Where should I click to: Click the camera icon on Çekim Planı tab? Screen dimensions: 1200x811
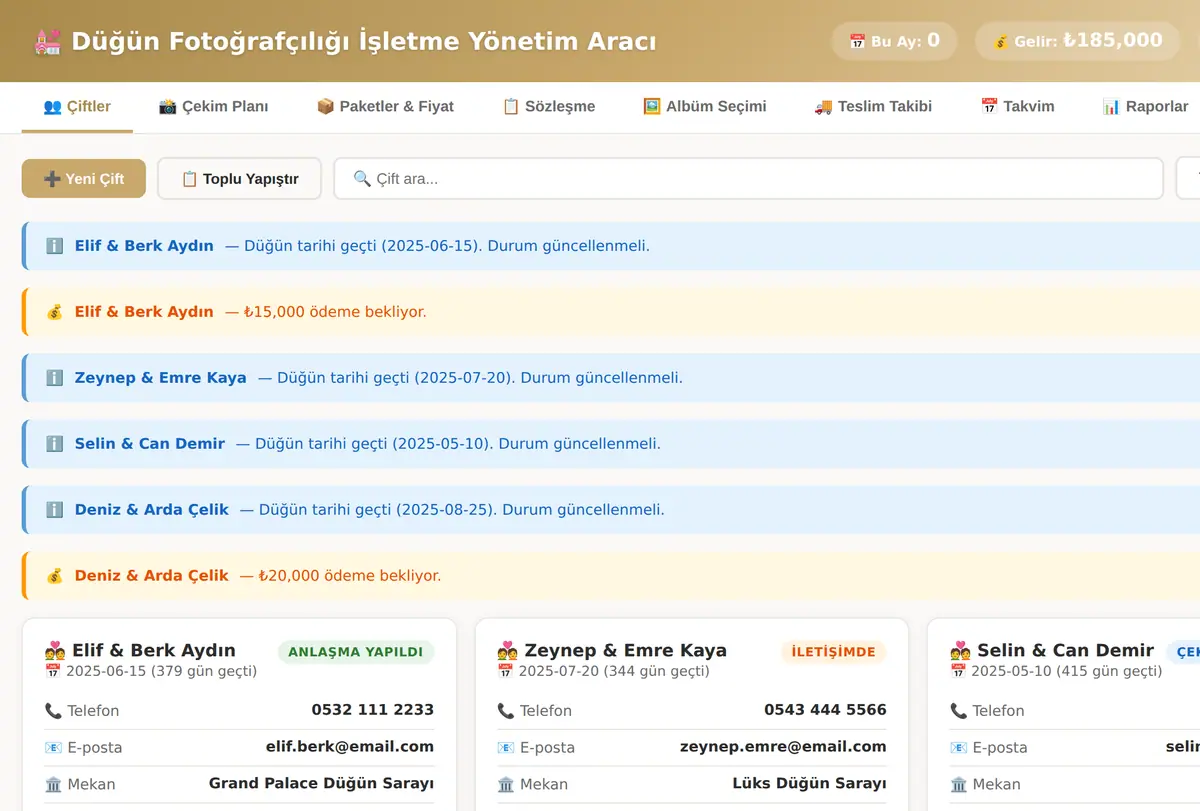168,106
